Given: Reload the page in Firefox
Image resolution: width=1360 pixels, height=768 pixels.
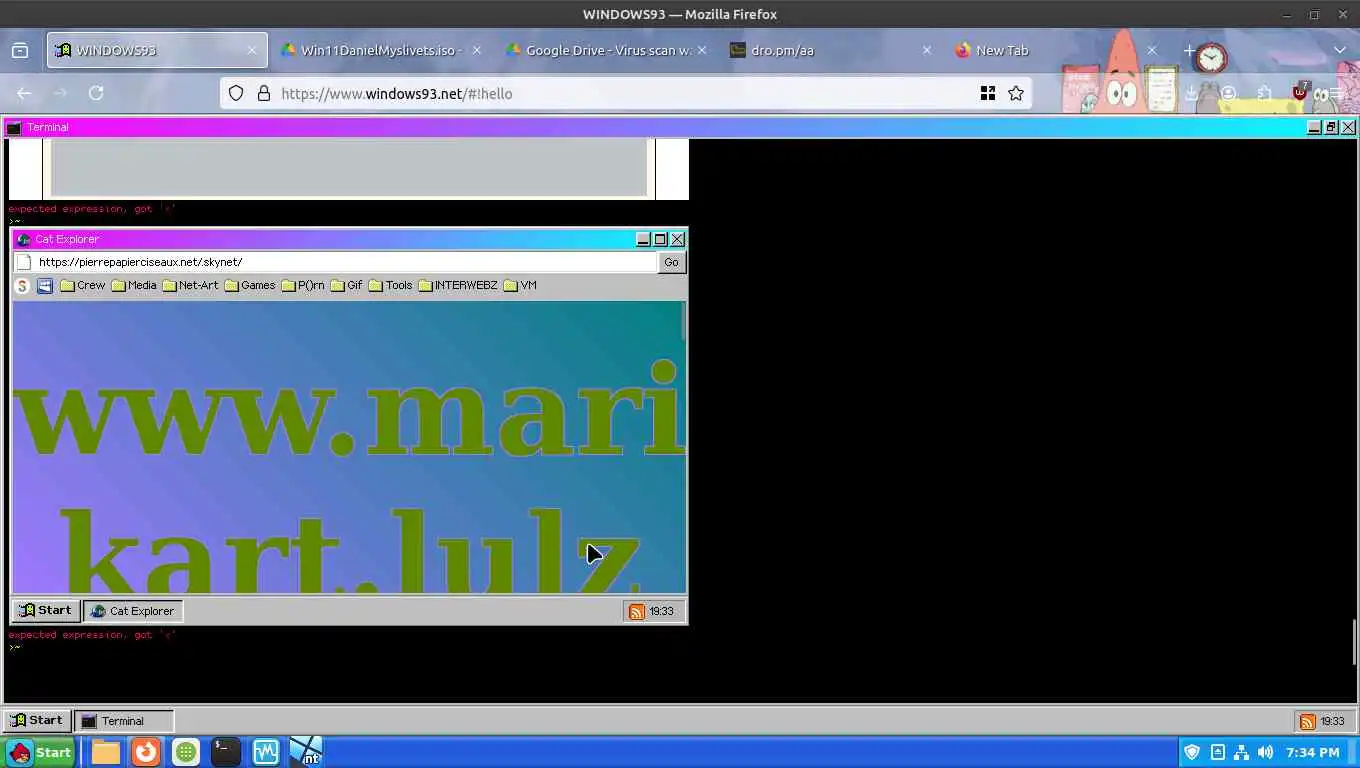Looking at the screenshot, I should [x=96, y=93].
